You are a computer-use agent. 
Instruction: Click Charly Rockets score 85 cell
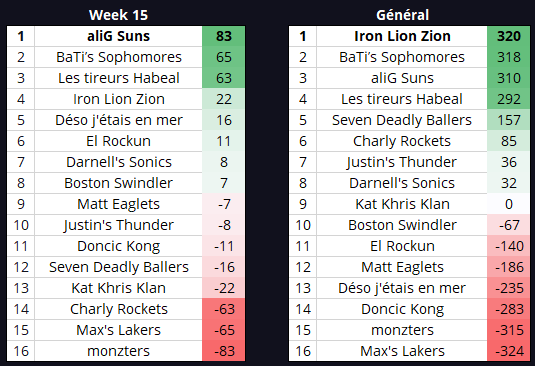point(508,141)
